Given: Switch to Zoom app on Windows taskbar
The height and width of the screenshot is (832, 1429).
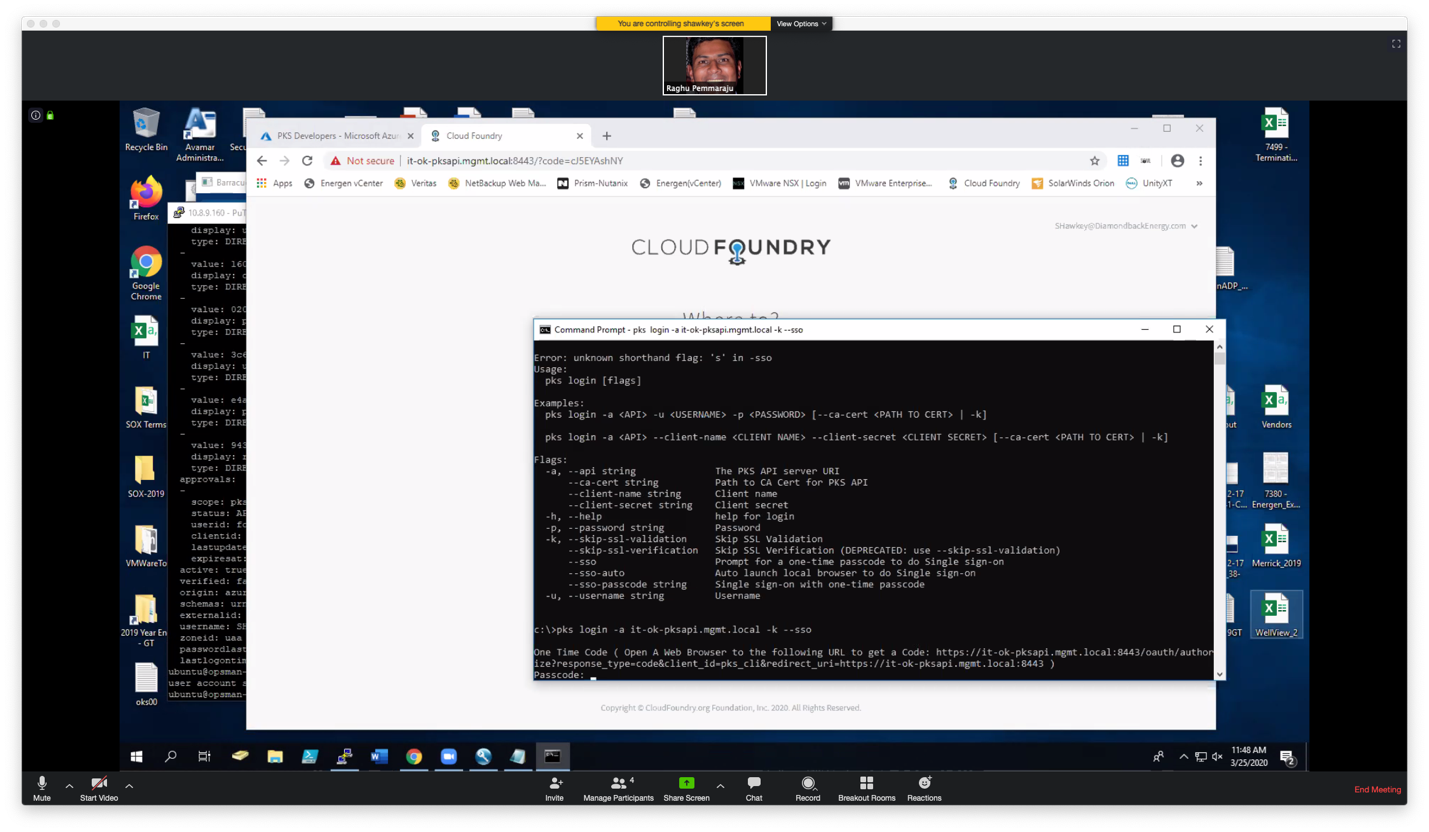Looking at the screenshot, I should pos(448,757).
